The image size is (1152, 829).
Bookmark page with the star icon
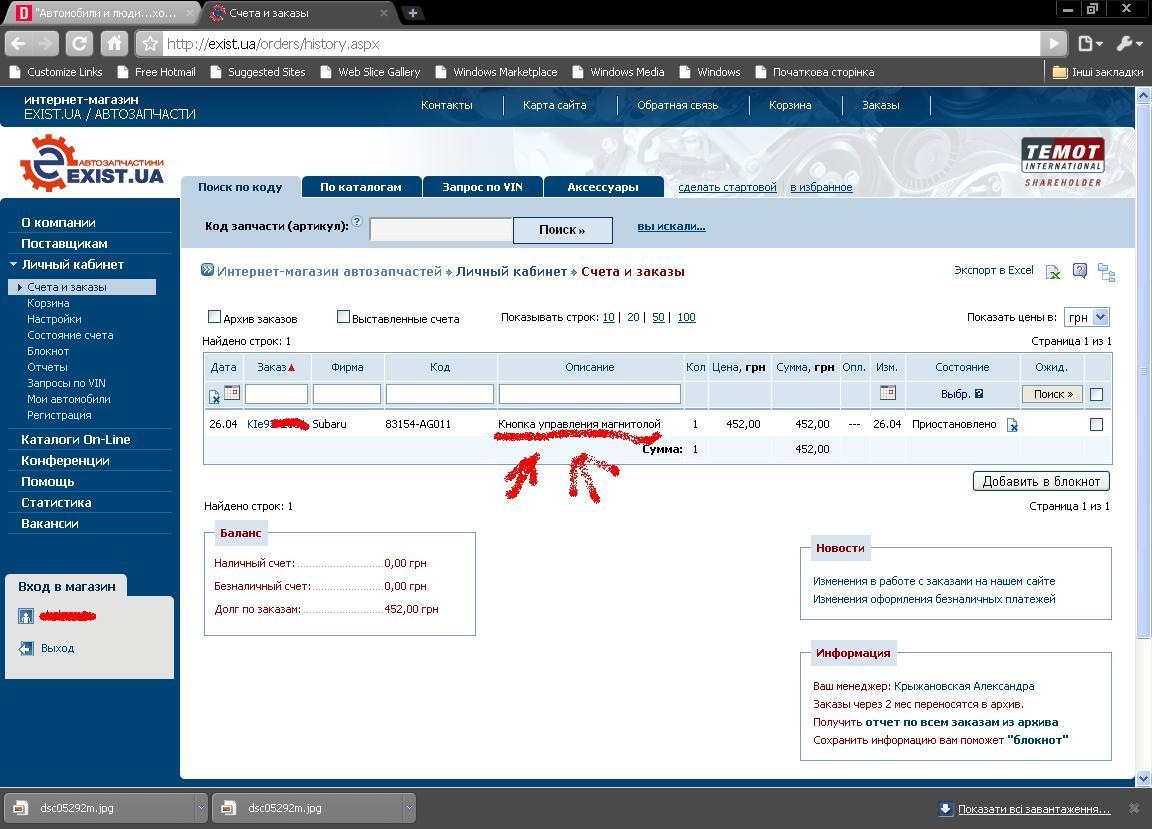(x=150, y=43)
